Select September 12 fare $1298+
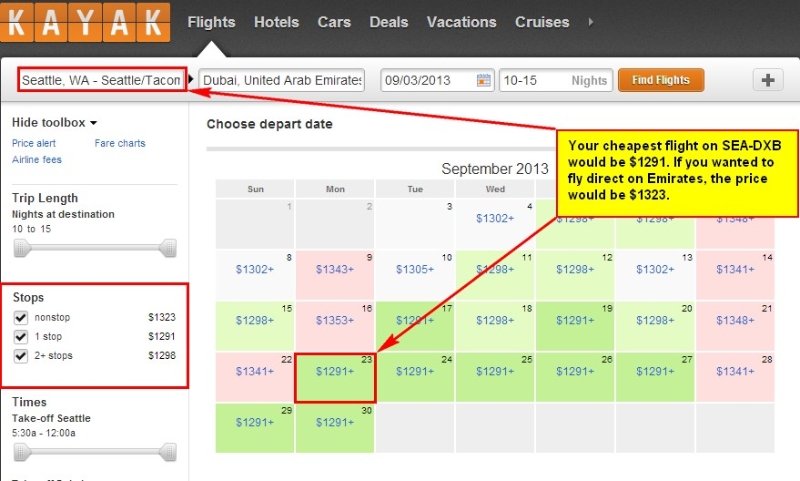The height and width of the screenshot is (481, 800). (575, 269)
